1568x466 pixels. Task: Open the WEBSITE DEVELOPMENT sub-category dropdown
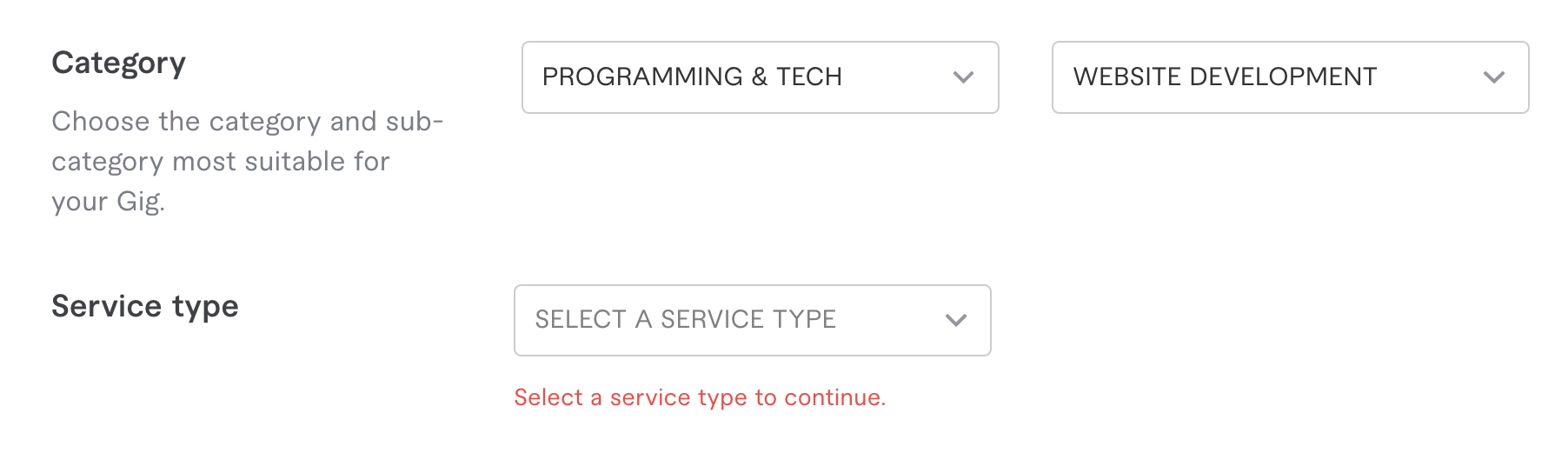pos(1290,77)
